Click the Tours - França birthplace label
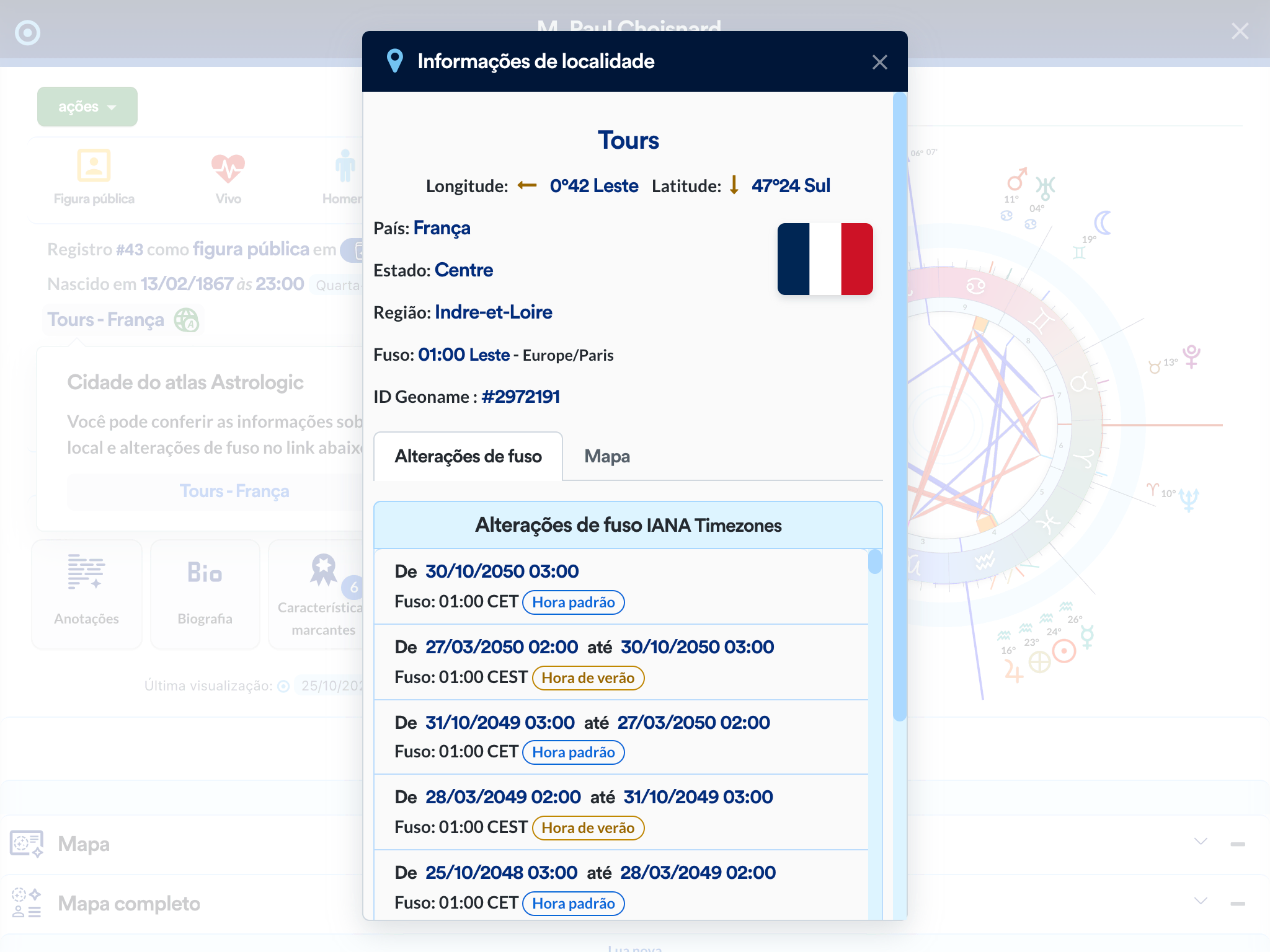1270x952 pixels. coord(106,320)
